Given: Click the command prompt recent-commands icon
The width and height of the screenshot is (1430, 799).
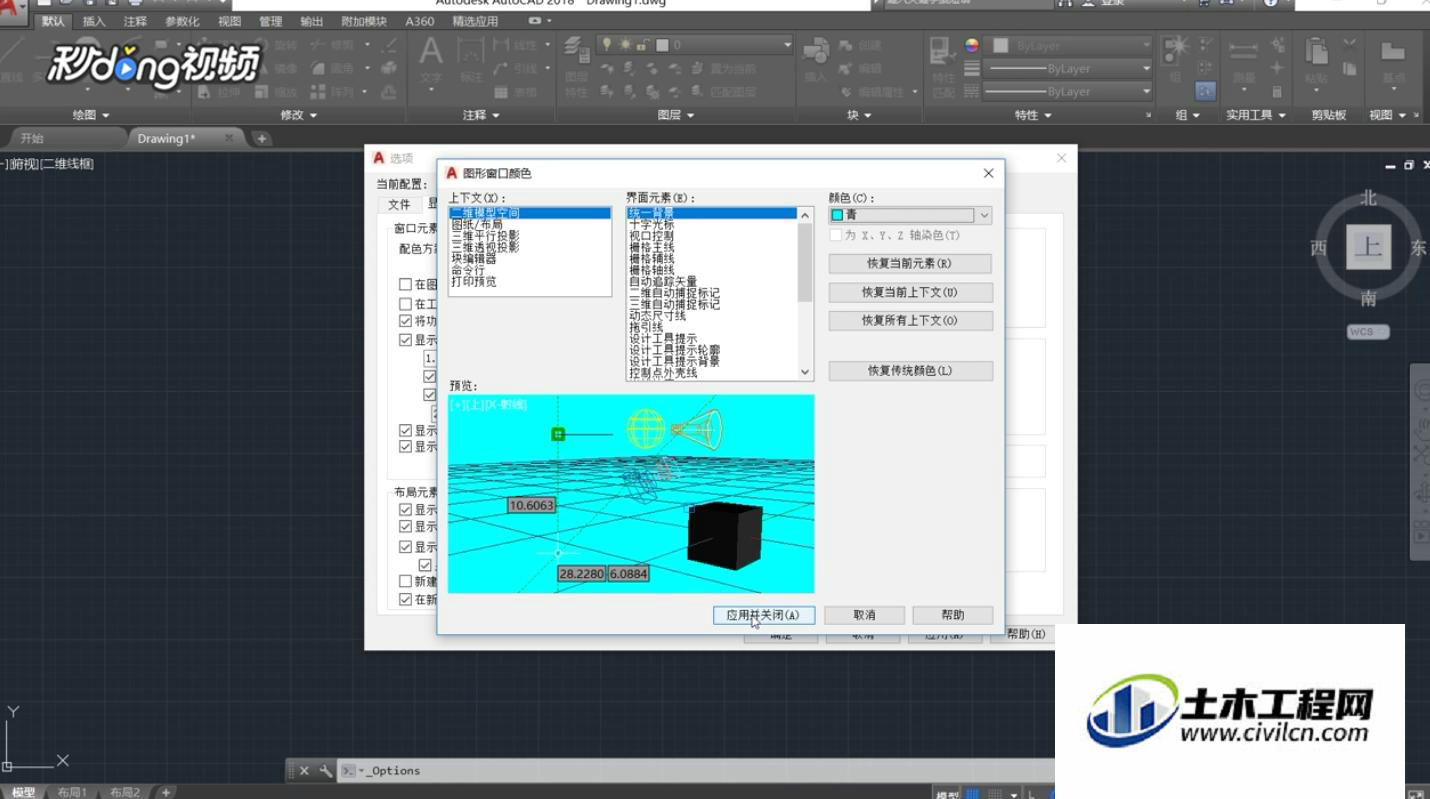Looking at the screenshot, I should coord(349,771).
